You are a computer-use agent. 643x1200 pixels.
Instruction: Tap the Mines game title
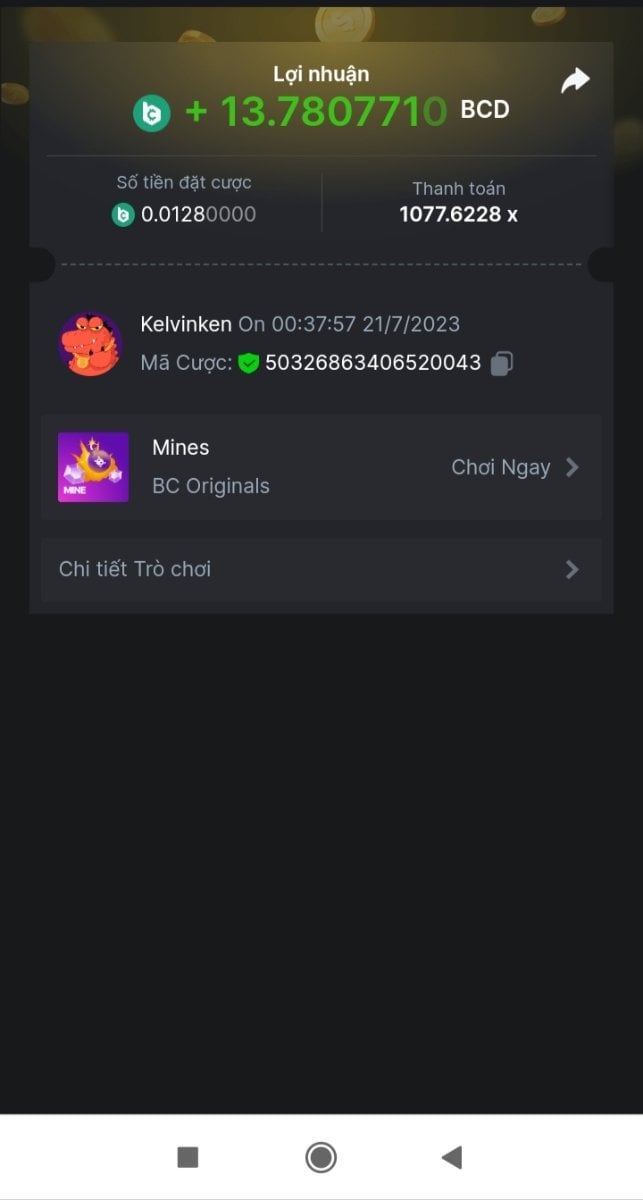[x=181, y=447]
